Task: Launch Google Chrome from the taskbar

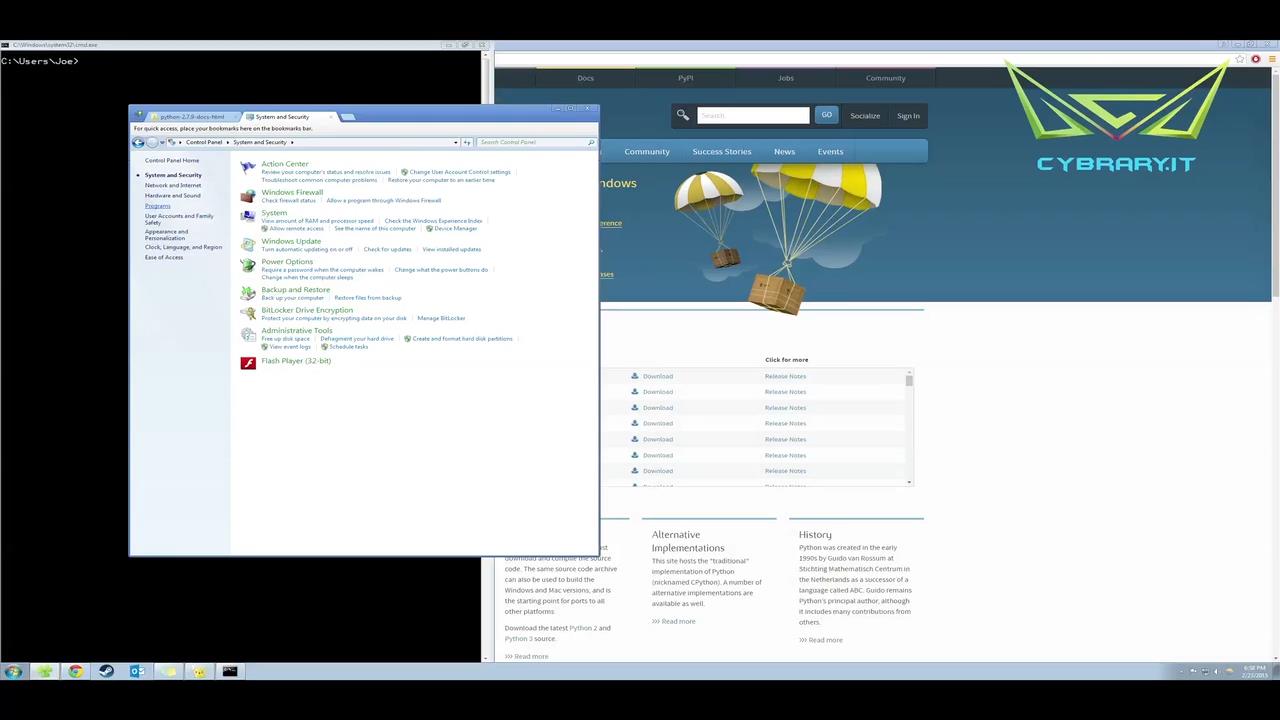Action: click(x=75, y=671)
